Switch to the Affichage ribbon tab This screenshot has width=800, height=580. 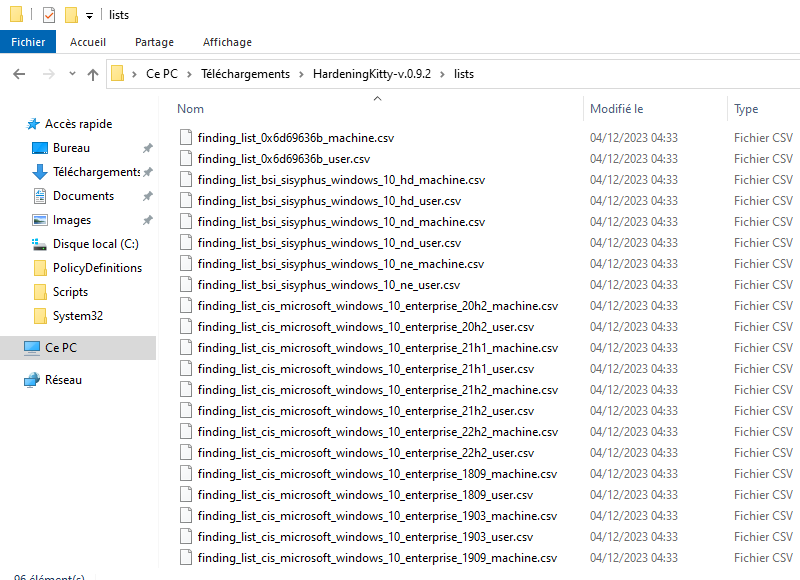[227, 42]
